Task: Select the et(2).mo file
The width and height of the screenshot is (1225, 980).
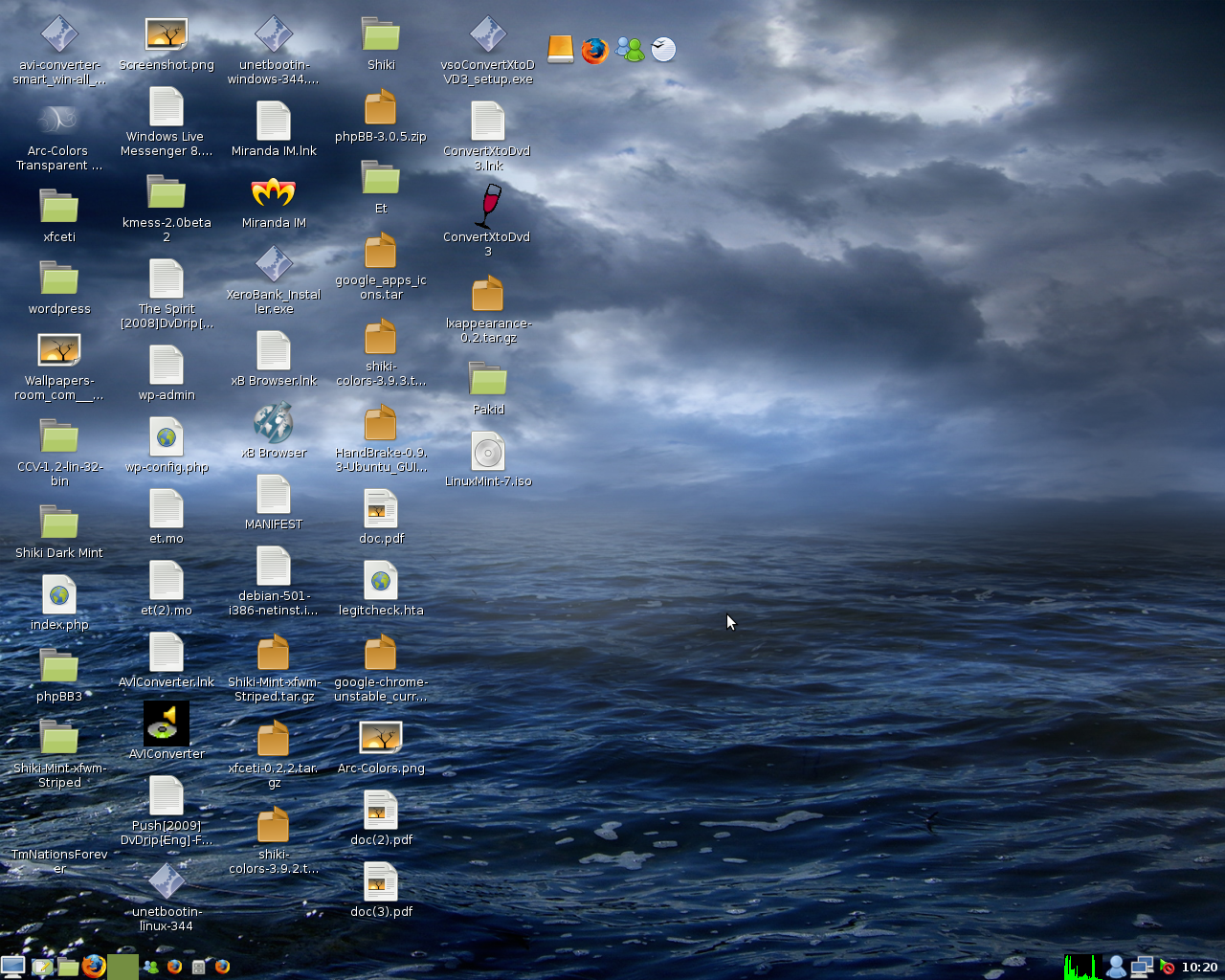Action: (167, 580)
